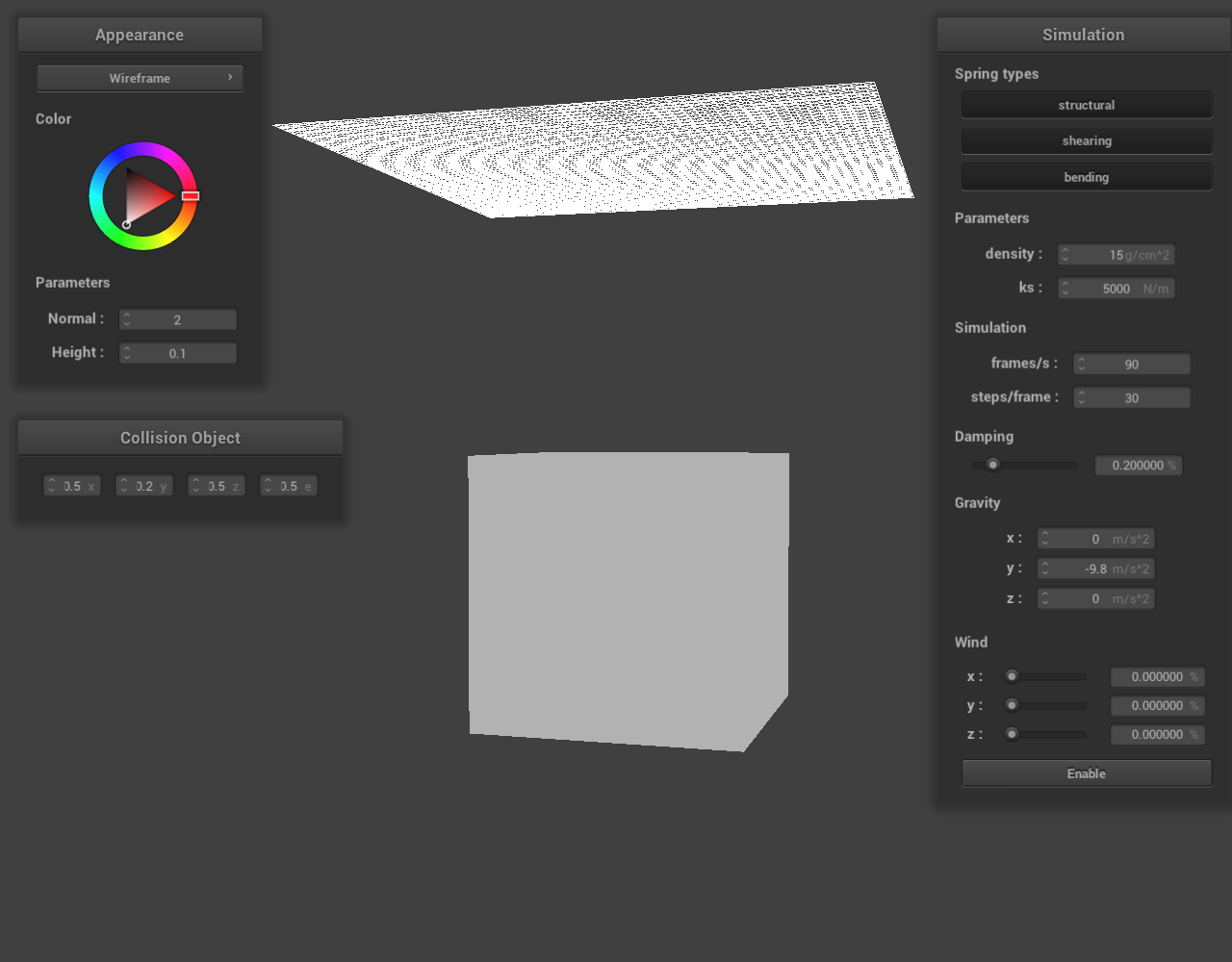
Task: Click the Wind z slider knob
Action: tap(1012, 734)
